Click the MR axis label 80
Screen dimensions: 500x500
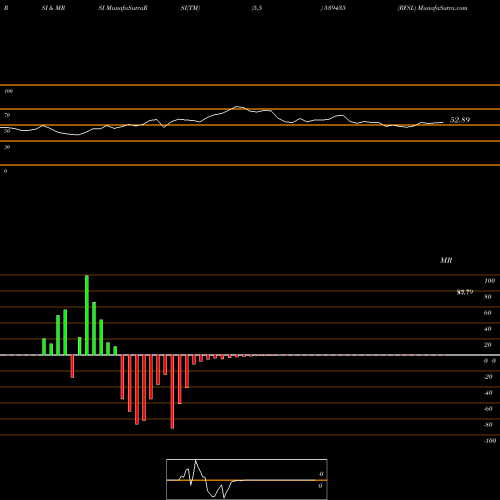click(x=488, y=297)
